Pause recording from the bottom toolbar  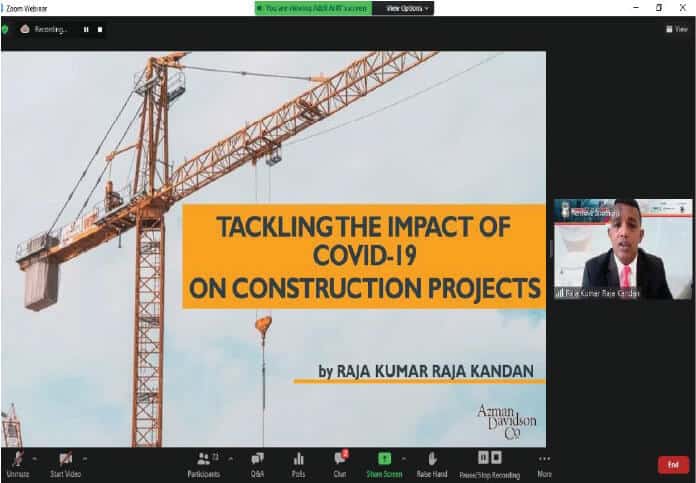[483, 457]
